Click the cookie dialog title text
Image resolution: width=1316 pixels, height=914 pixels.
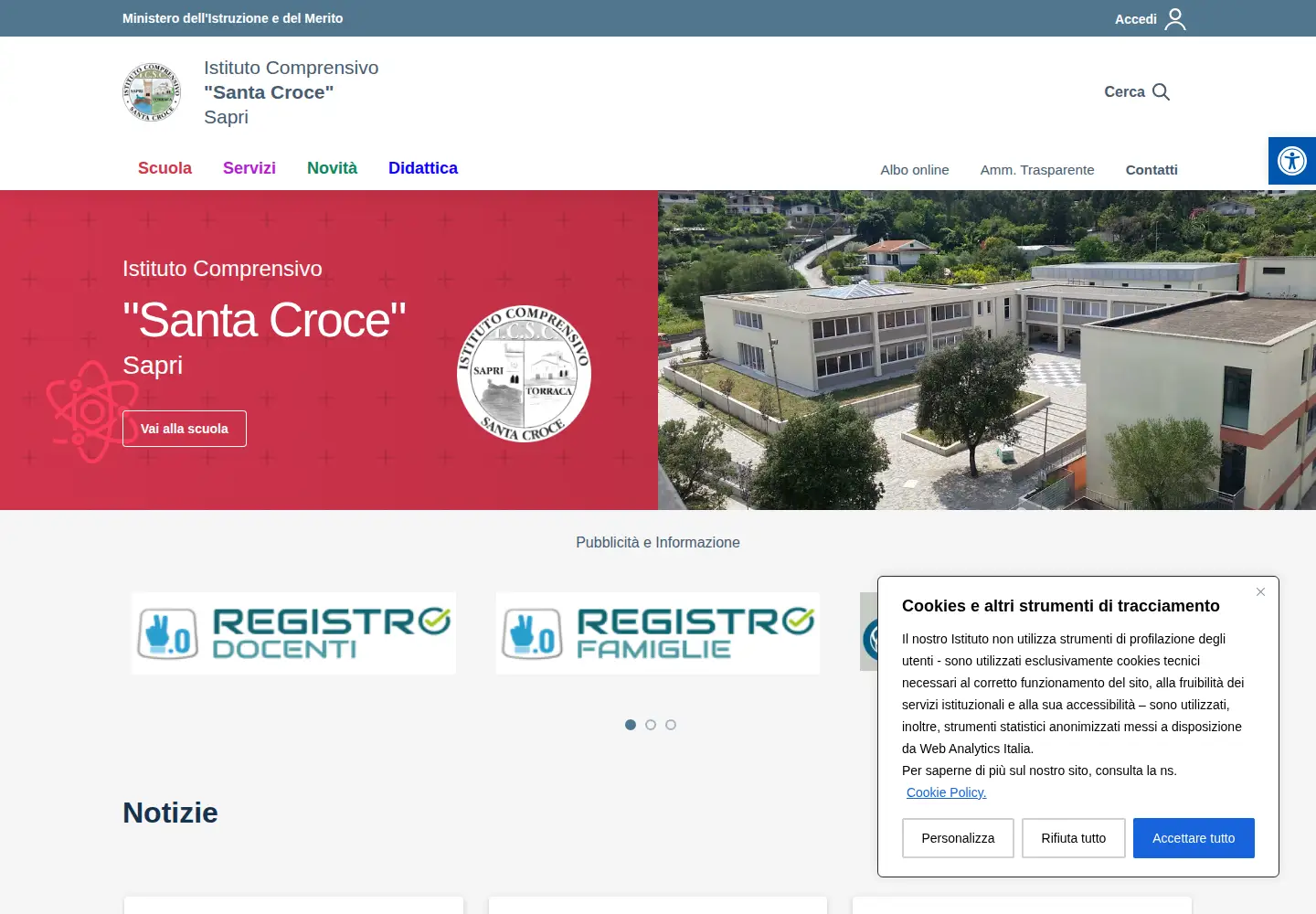tap(1061, 606)
